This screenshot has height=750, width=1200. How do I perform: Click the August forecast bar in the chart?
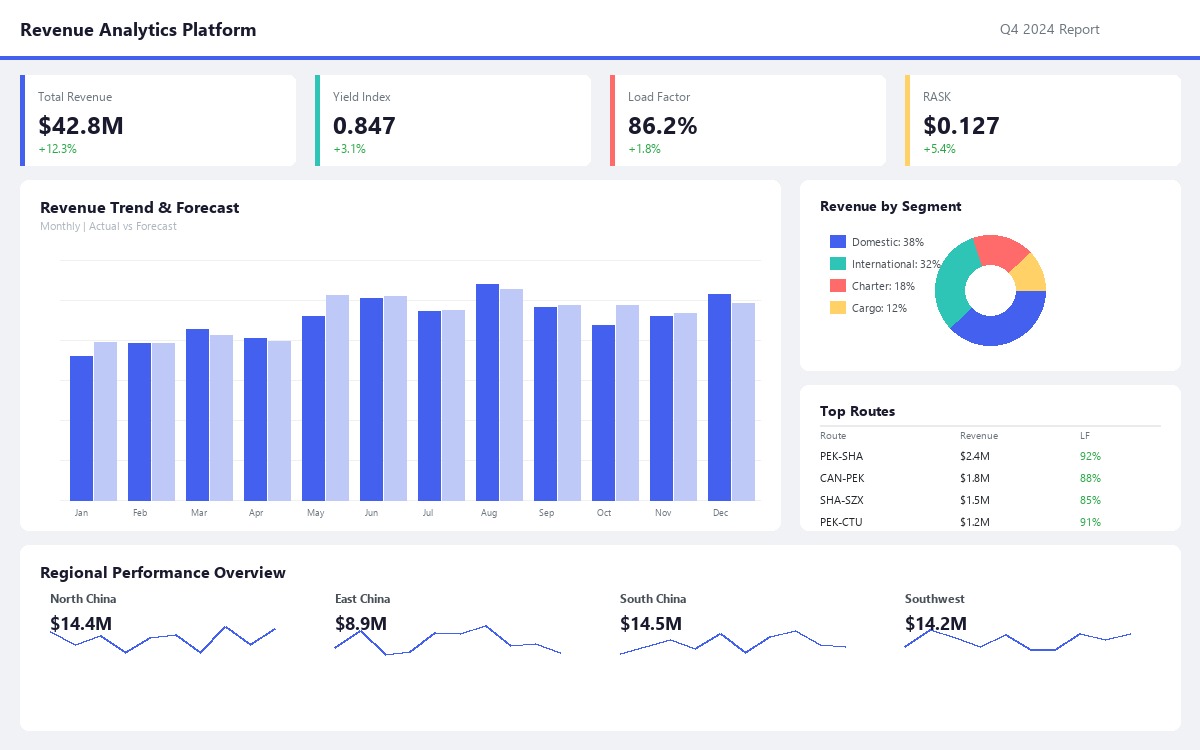tap(509, 395)
